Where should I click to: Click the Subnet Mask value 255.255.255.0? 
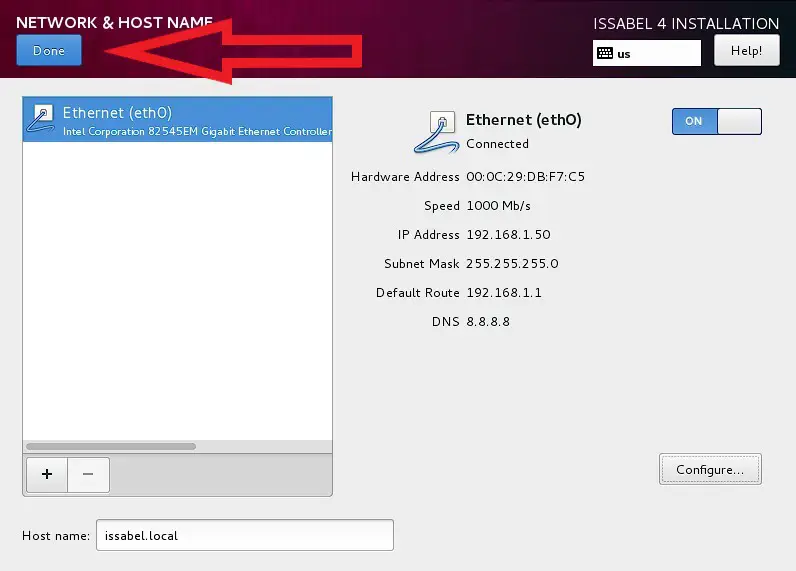[x=512, y=263]
